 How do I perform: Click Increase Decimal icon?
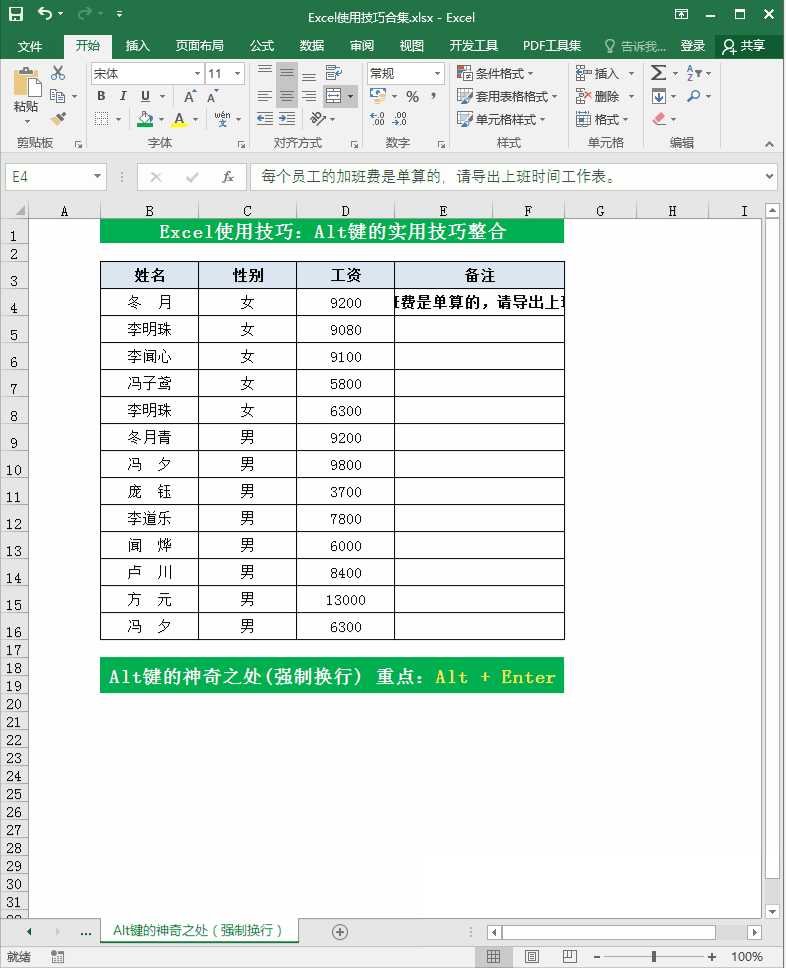(378, 119)
